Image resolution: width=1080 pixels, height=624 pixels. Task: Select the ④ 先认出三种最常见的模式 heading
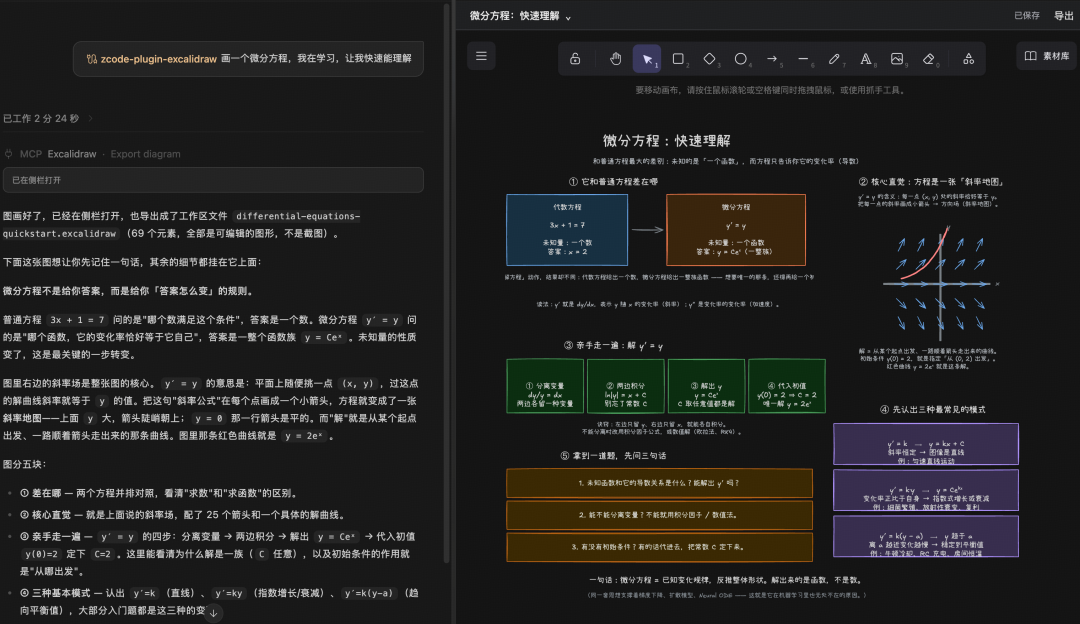point(933,410)
